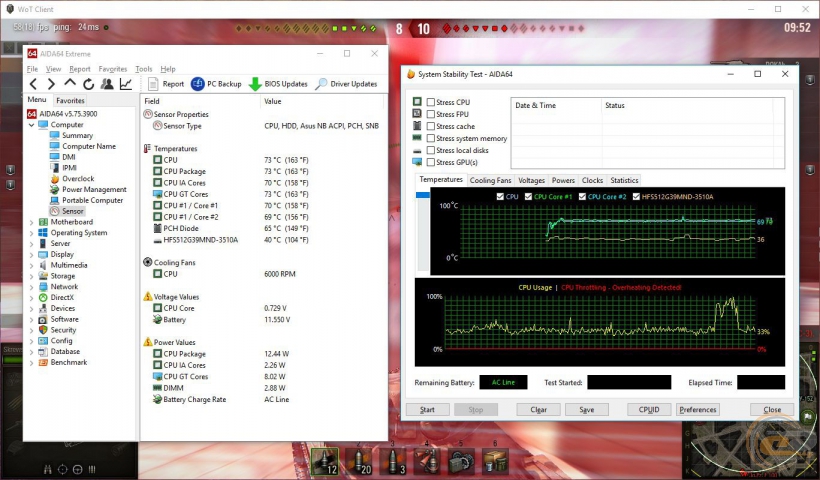Expand the Network tree node
The height and width of the screenshot is (480, 820).
point(31,287)
